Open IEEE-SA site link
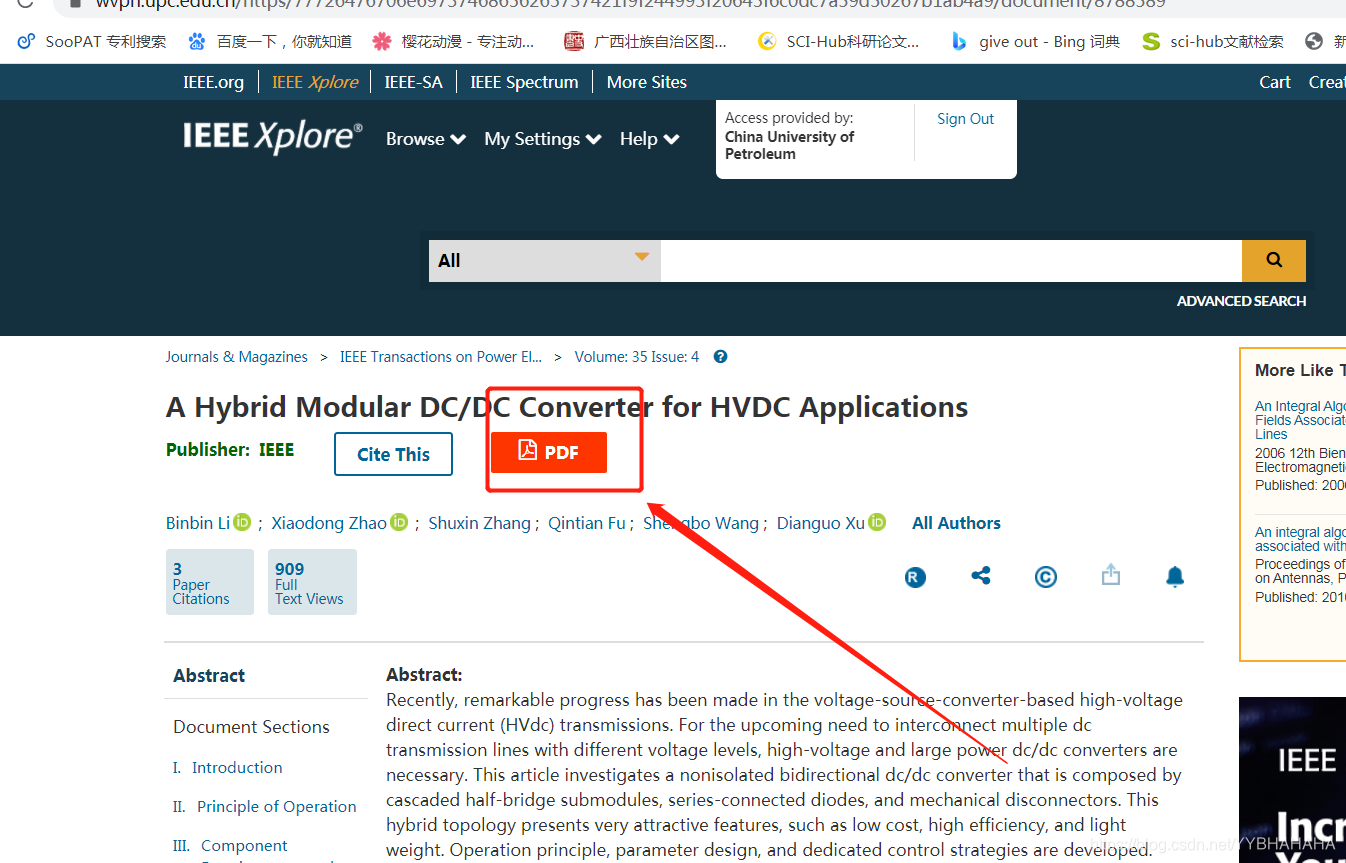 point(414,82)
